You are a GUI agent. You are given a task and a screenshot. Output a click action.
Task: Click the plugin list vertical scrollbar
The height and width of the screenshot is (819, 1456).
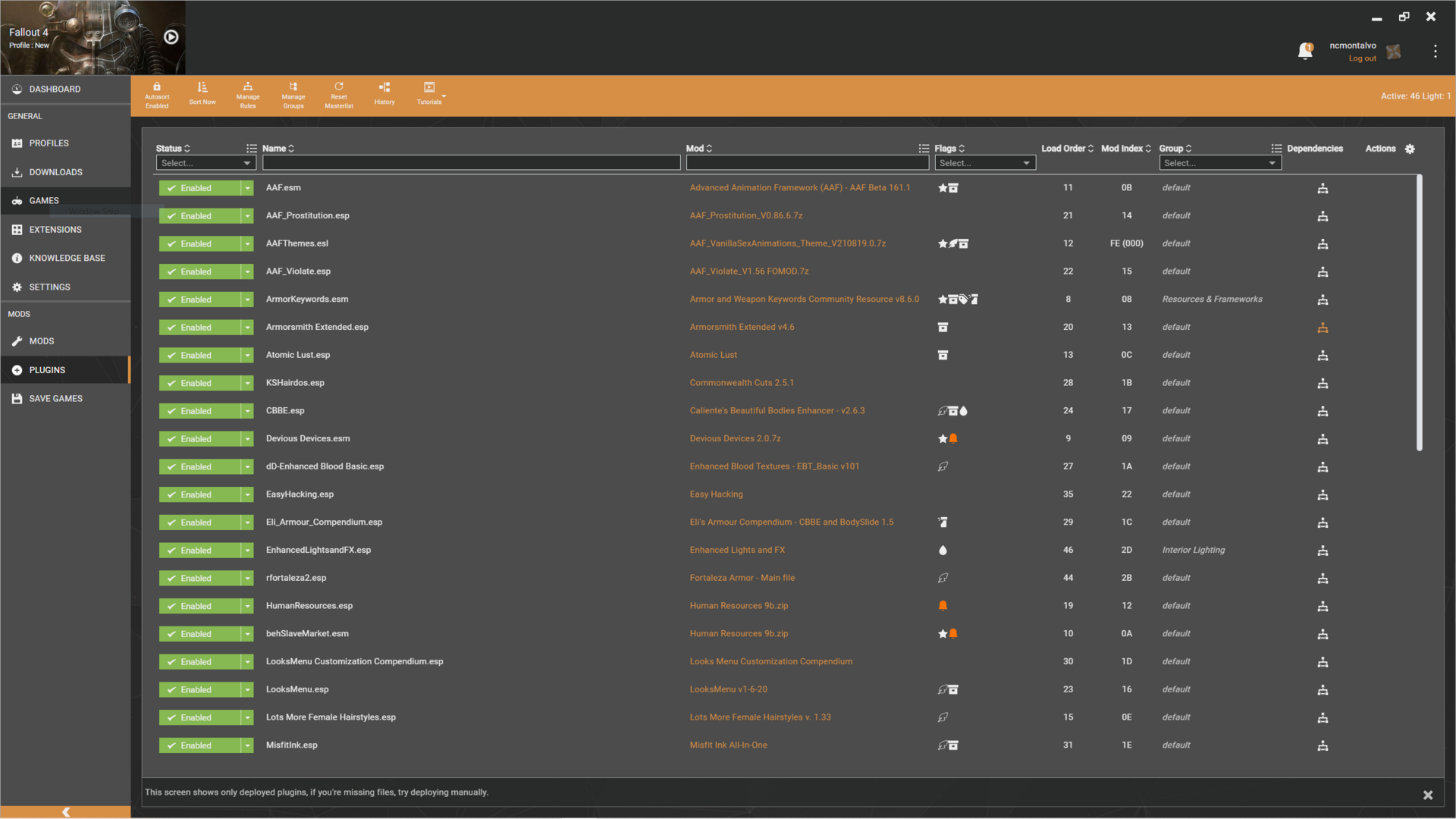coord(1419,313)
